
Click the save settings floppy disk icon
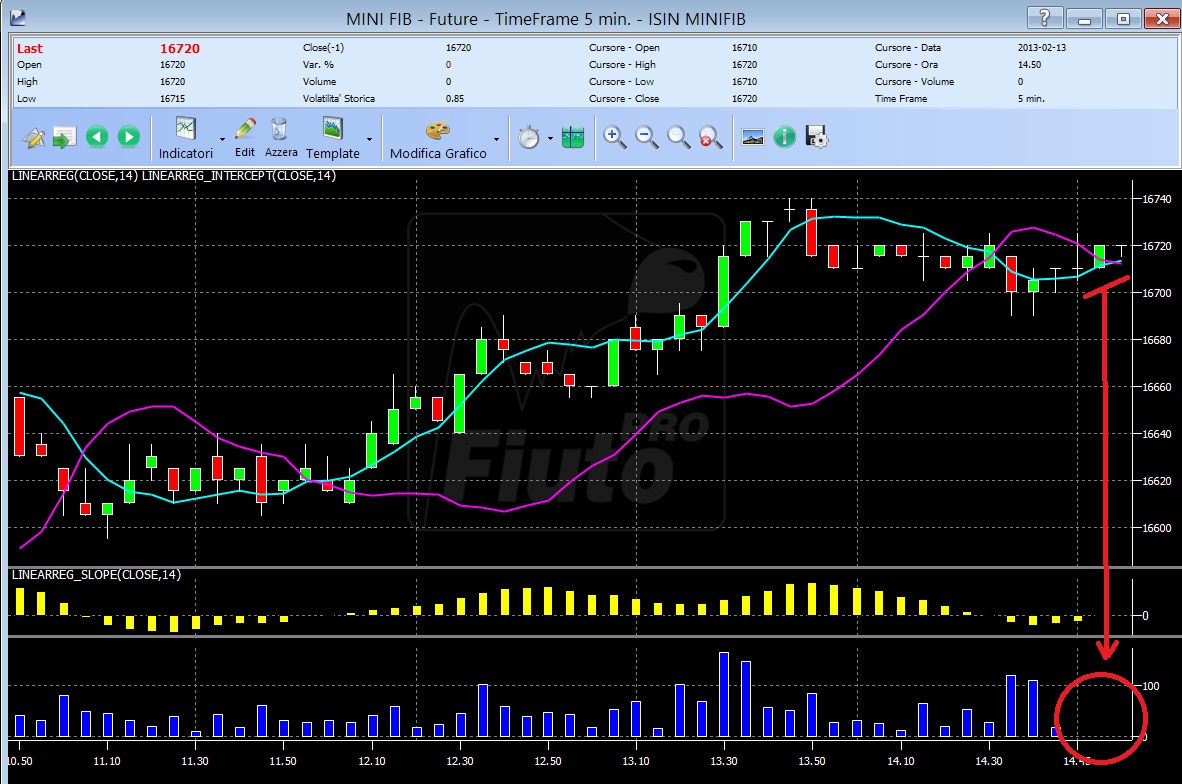click(x=816, y=137)
